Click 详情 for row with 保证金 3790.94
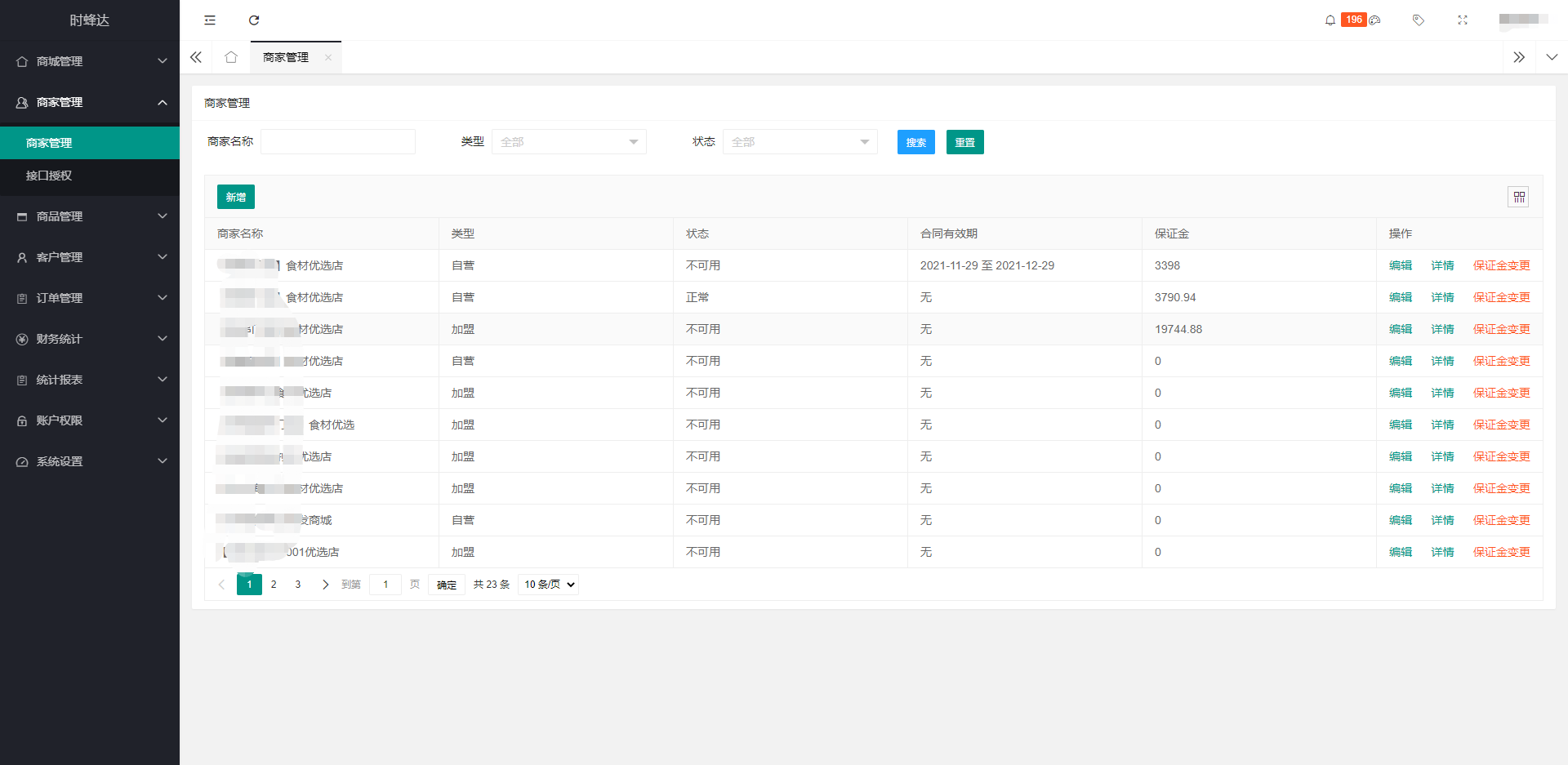The width and height of the screenshot is (1568, 765). pyautogui.click(x=1443, y=297)
